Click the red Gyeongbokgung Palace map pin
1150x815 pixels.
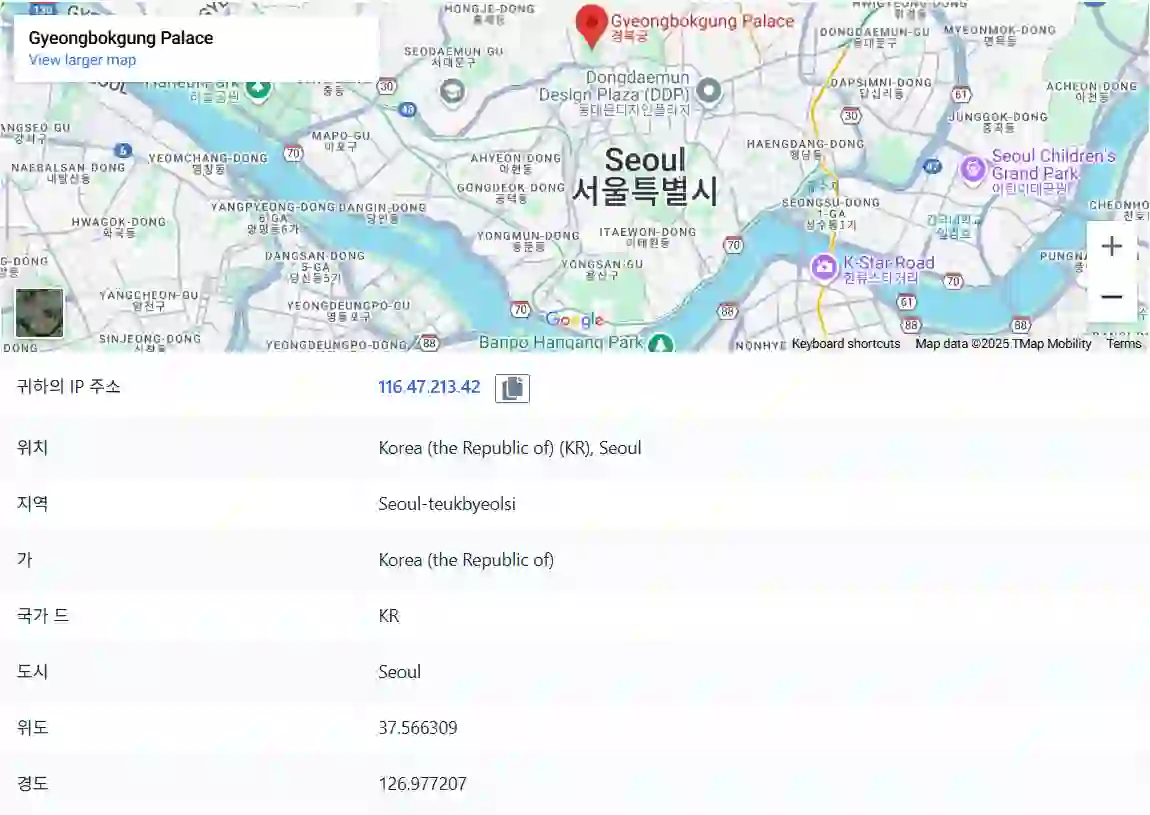point(591,26)
